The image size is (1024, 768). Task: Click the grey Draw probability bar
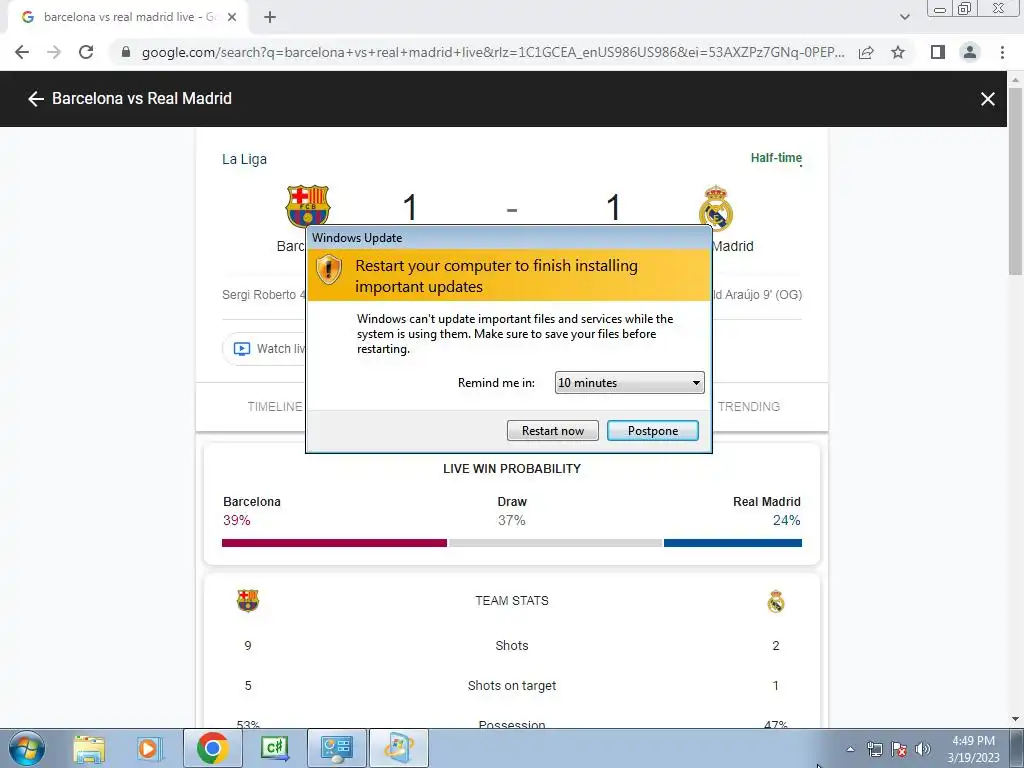pyautogui.click(x=555, y=543)
